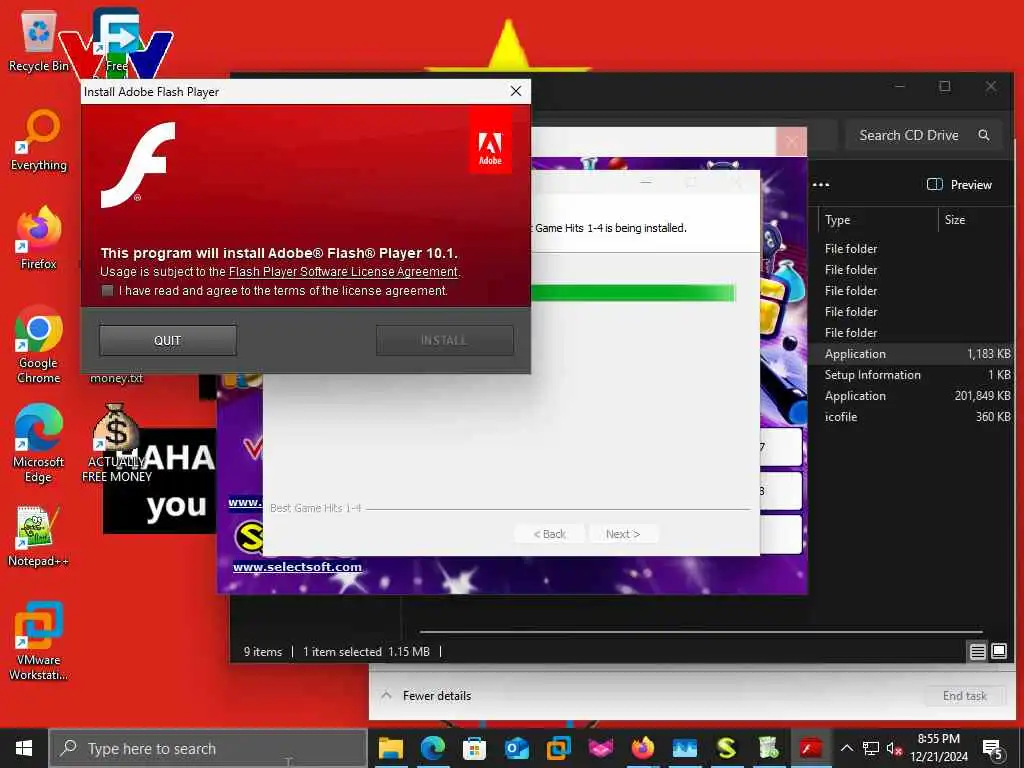Open File Explorer from the taskbar

tap(391, 748)
